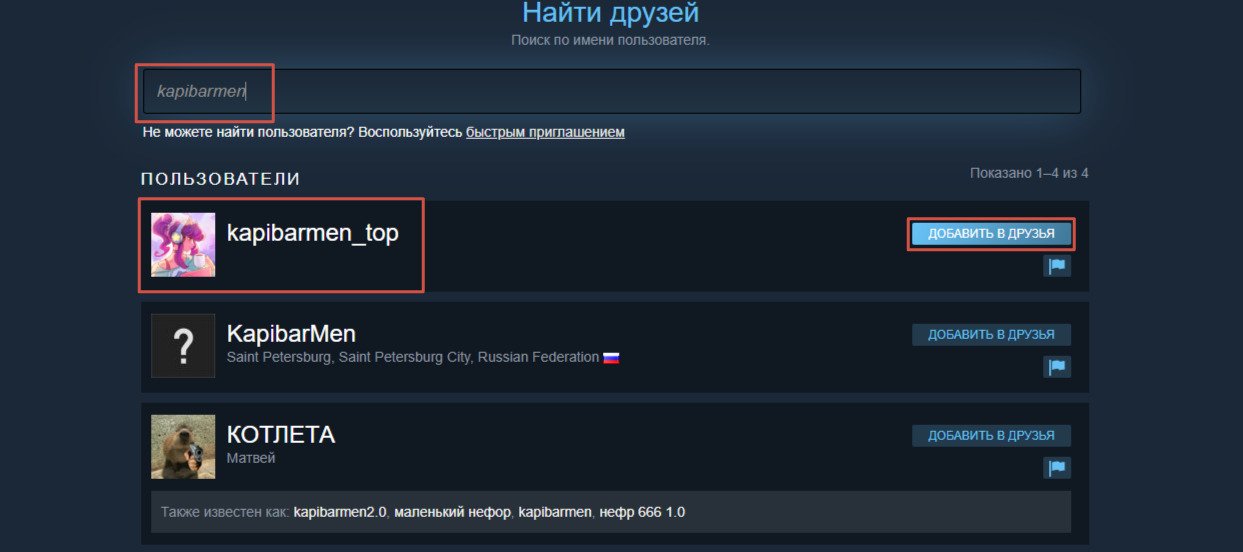
Task: Click the Russian flag icon beside the location
Action: coord(611,357)
